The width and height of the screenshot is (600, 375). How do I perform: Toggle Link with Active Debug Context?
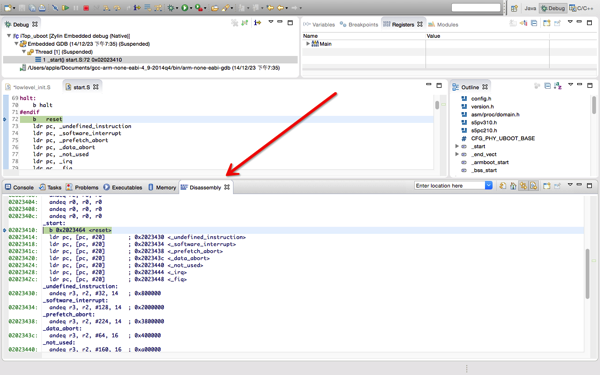tap(523, 186)
